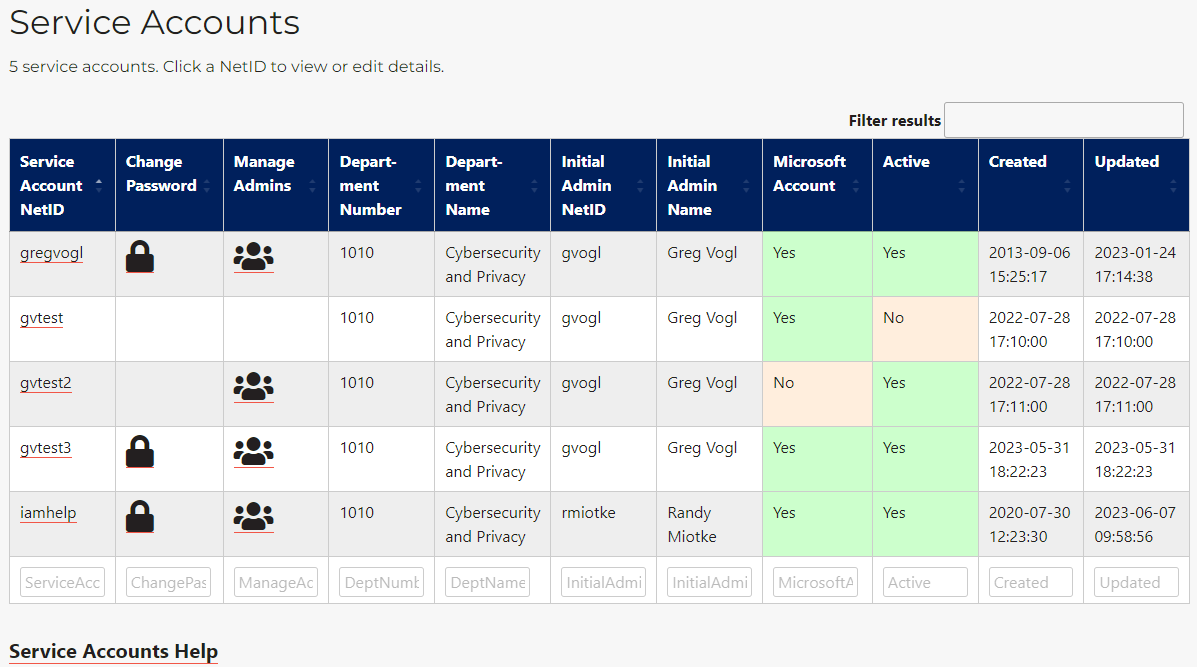
Task: Click manage admins icon for gvtest3
Action: (253, 452)
